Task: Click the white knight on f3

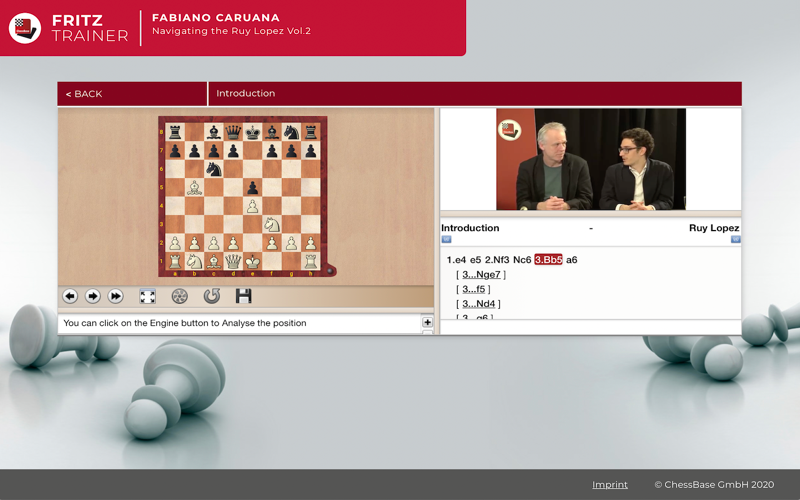Action: [x=272, y=224]
